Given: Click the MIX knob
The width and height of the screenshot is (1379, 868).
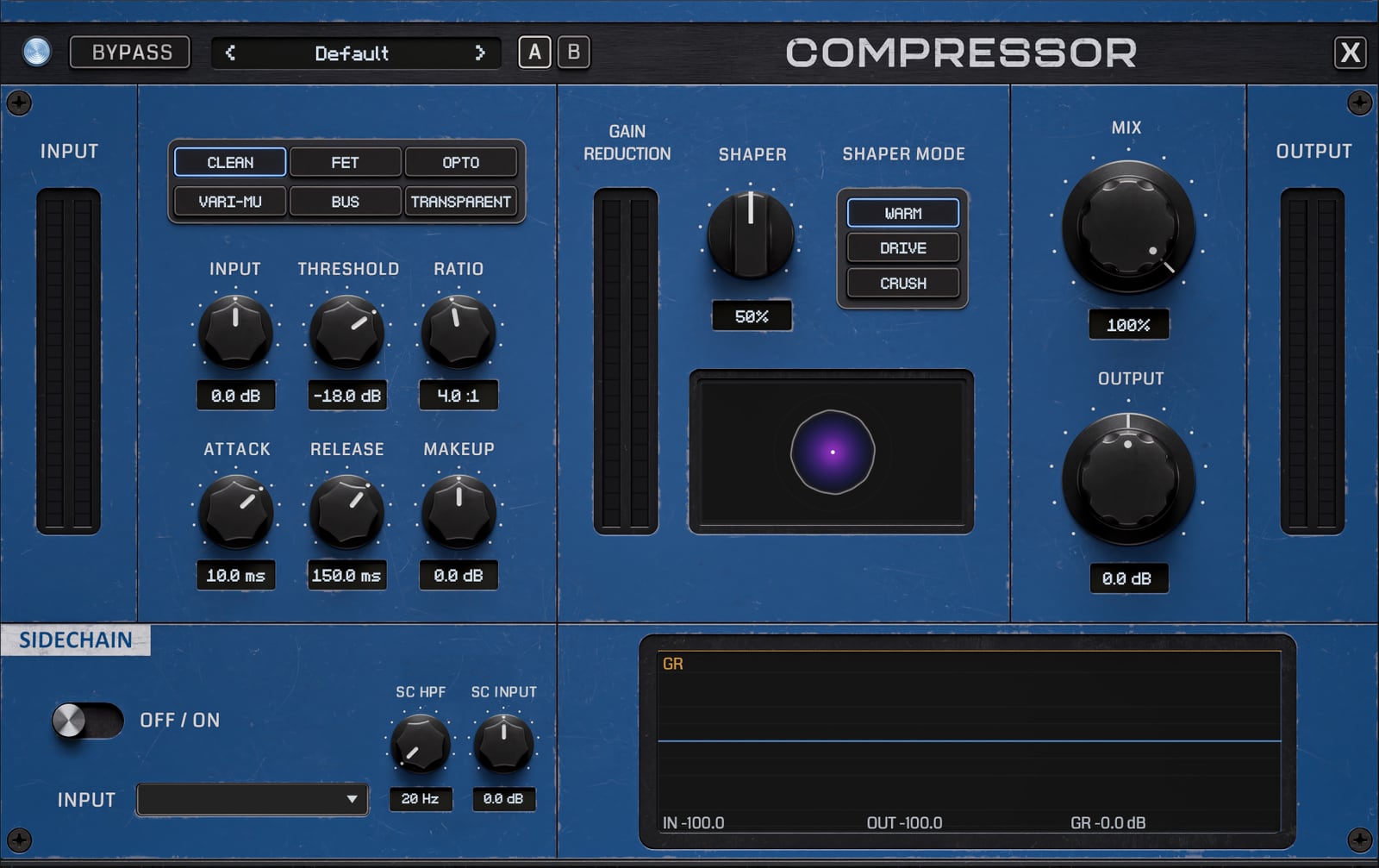Looking at the screenshot, I should (x=1127, y=228).
